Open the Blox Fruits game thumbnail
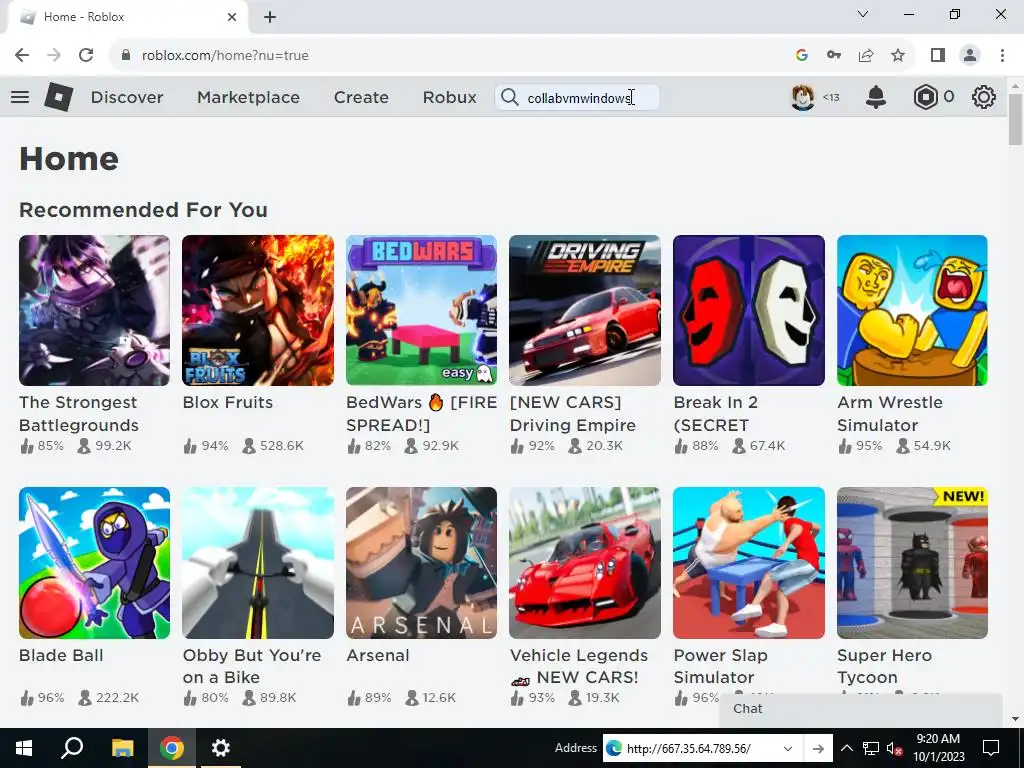The image size is (1024, 768). coord(258,310)
